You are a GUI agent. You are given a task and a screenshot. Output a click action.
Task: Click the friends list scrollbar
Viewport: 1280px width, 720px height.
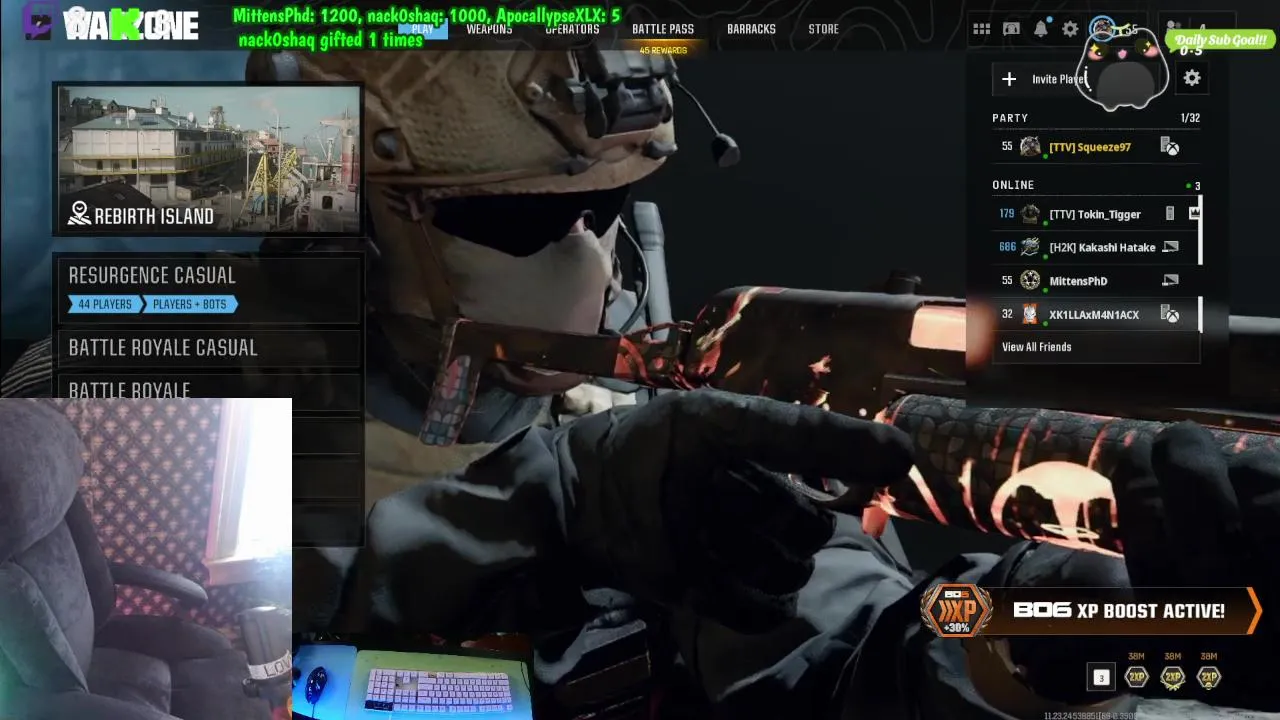pyautogui.click(x=1199, y=264)
